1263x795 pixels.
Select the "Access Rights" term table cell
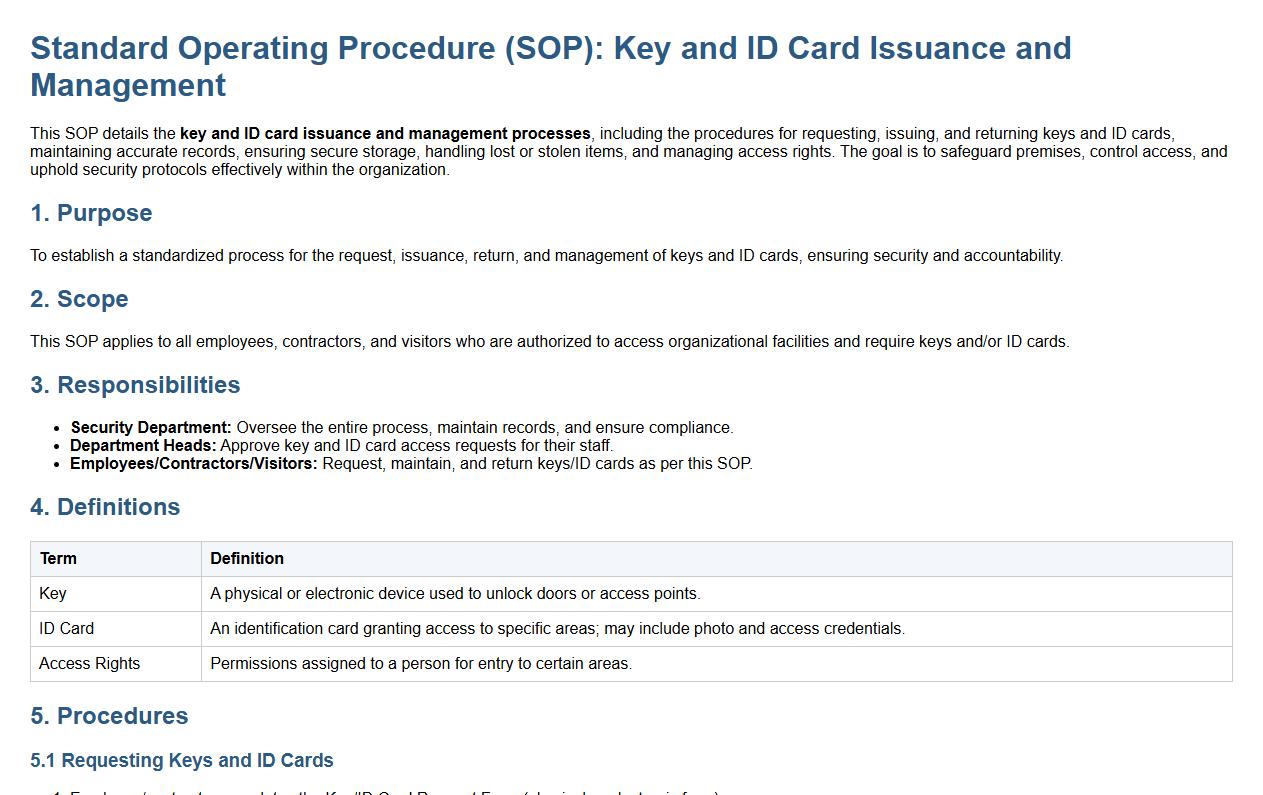(x=90, y=664)
